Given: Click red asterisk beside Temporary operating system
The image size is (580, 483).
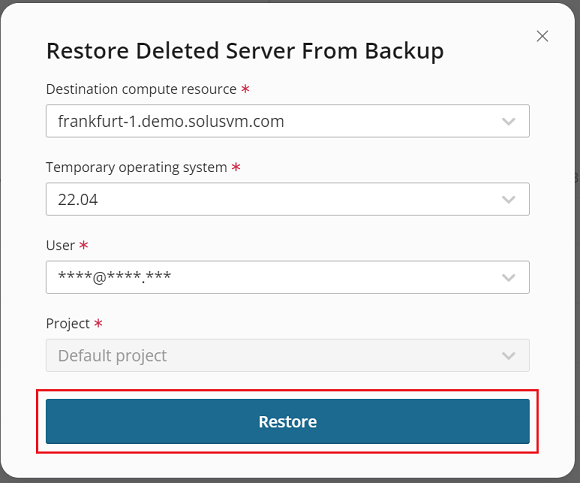Looking at the screenshot, I should (236, 167).
